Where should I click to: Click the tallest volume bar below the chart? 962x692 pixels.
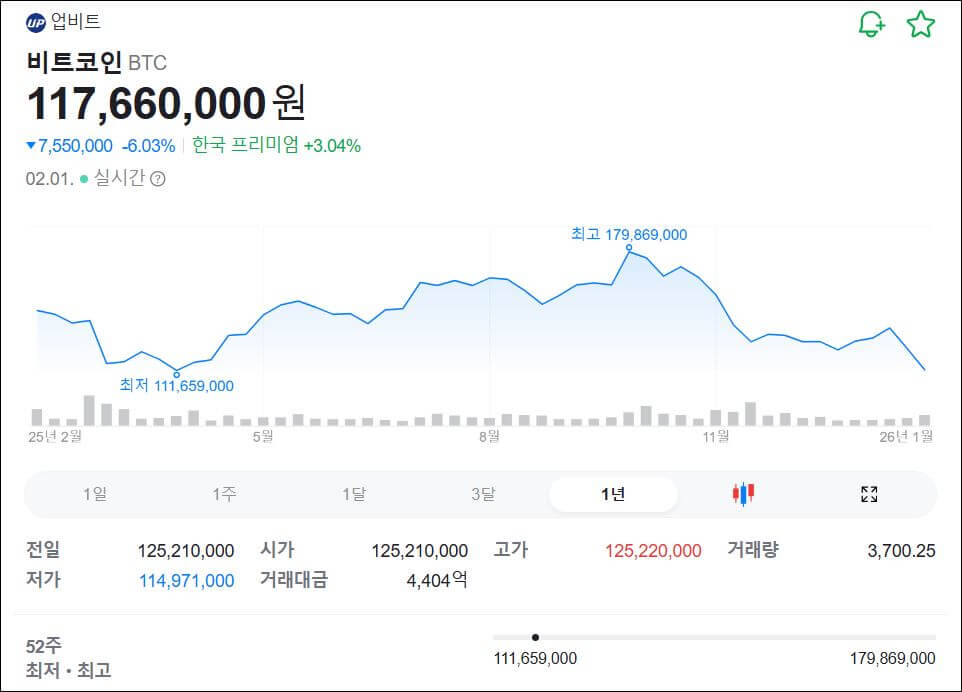[x=88, y=408]
